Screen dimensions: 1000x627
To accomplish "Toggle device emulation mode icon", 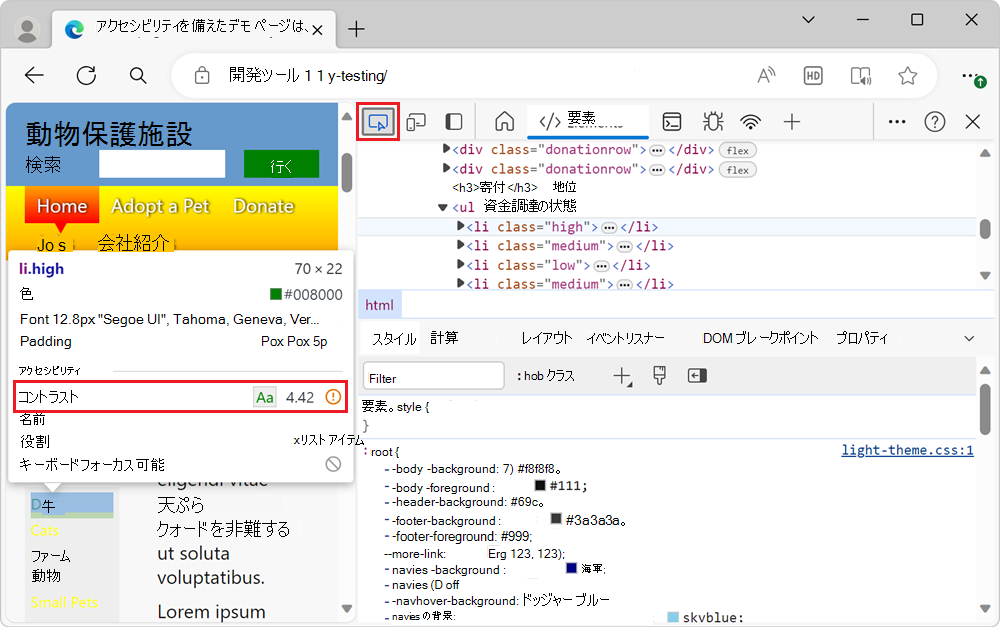I will click(x=416, y=121).
